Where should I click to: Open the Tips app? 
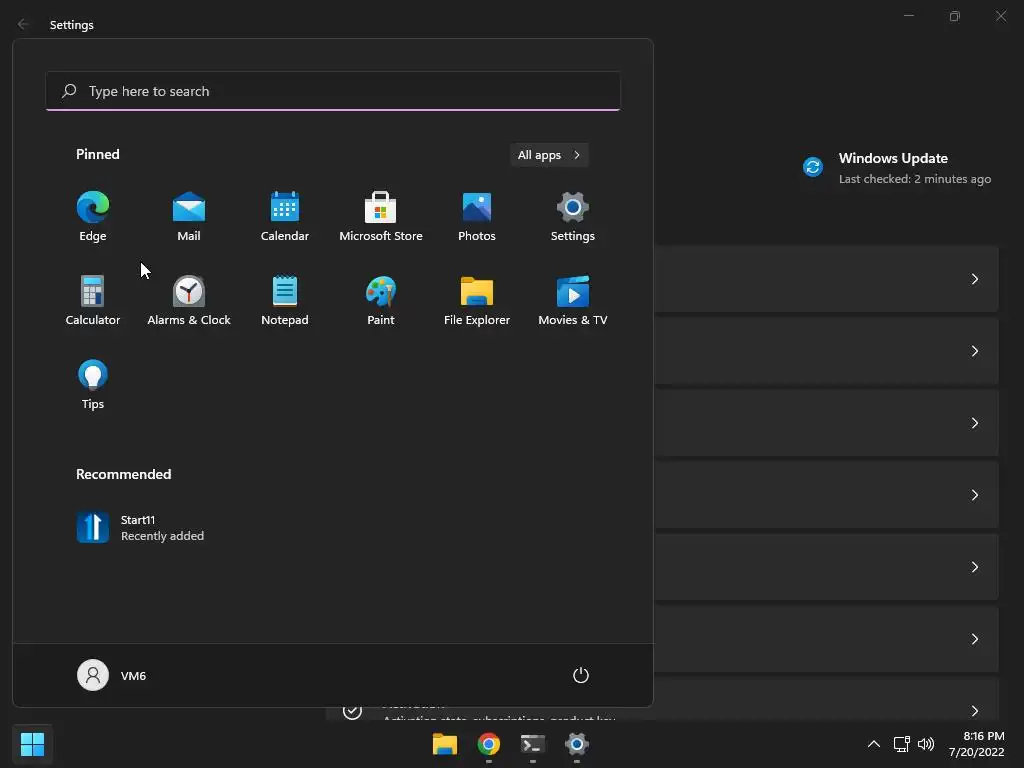point(93,385)
